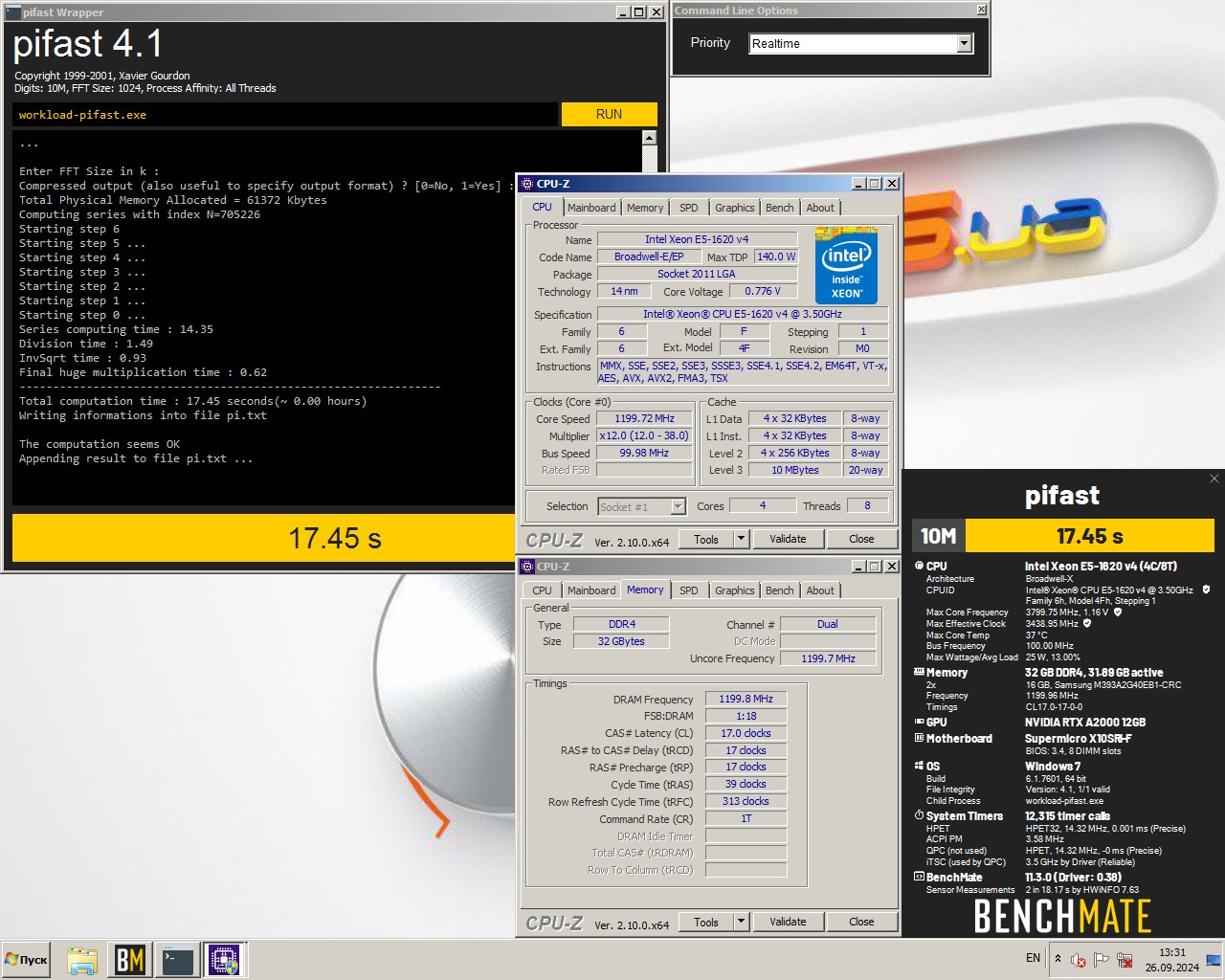Viewport: 1225px width, 980px height.
Task: Expand Tools dropdown arrow in upper CPU-Z
Action: coord(740,539)
